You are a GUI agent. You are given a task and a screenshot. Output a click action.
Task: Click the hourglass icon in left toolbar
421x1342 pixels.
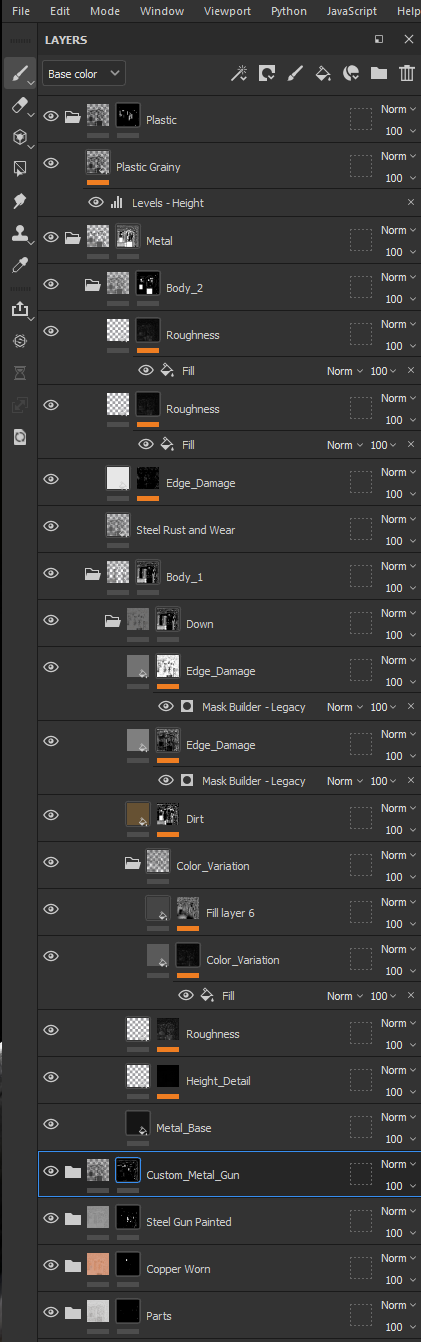click(18, 373)
